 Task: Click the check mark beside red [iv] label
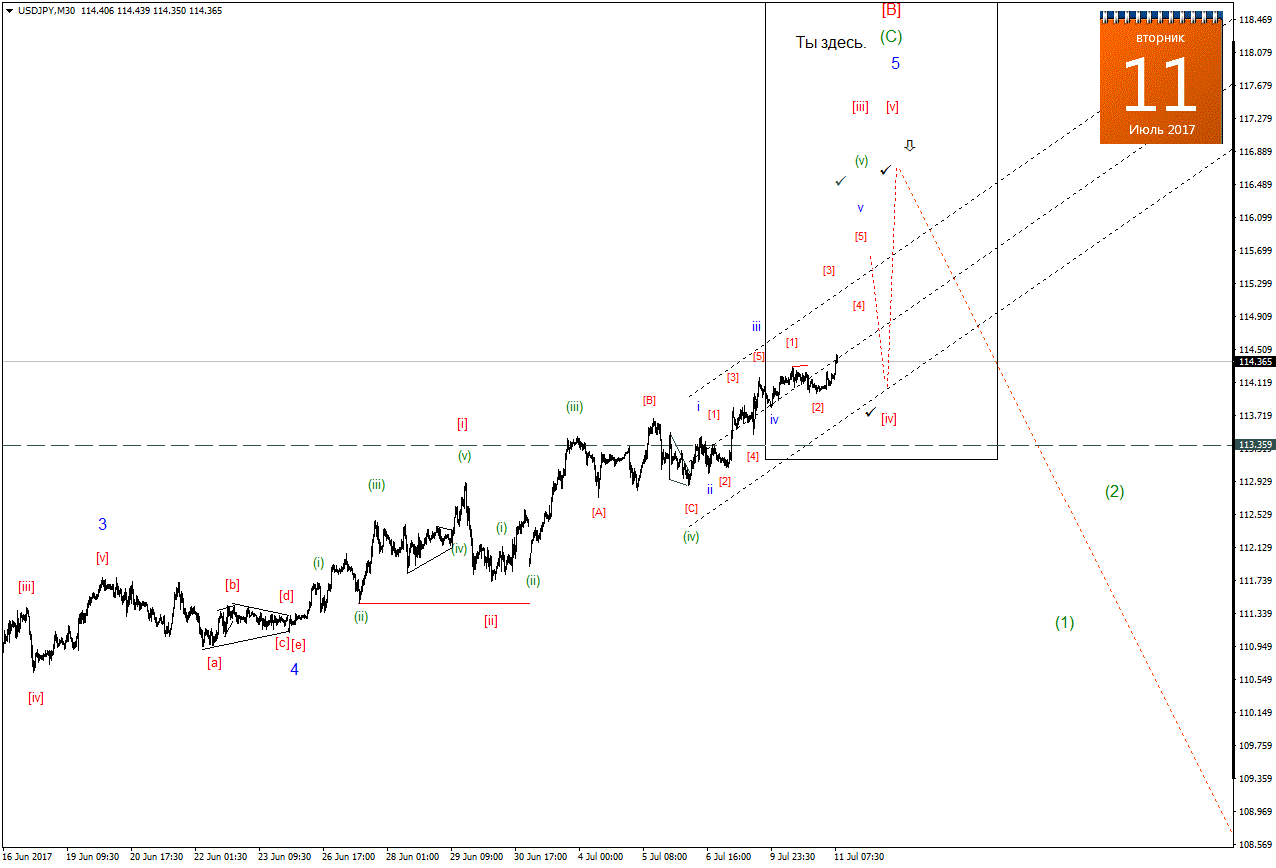coord(871,412)
